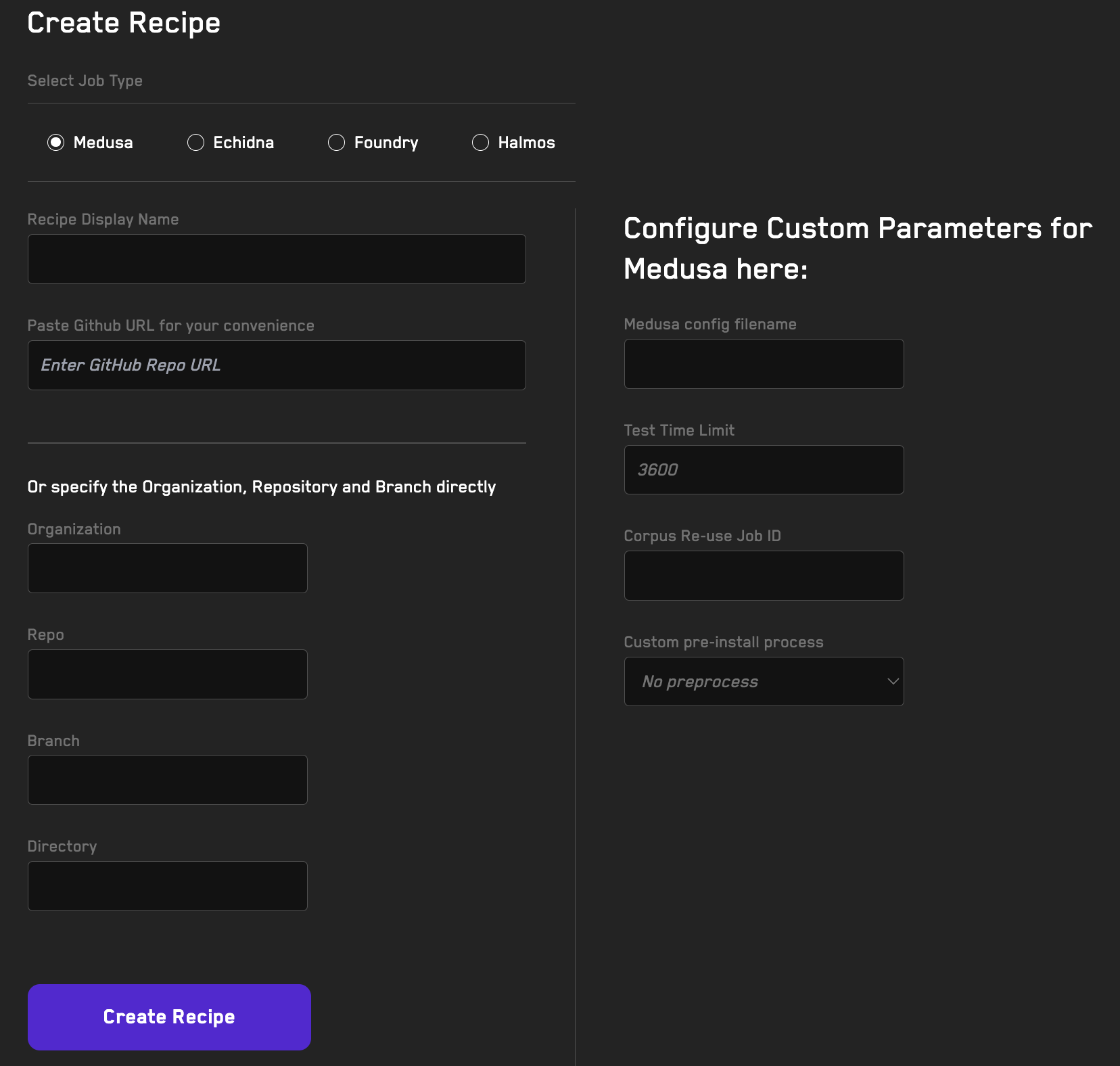
Task: Click the Branch label text
Action: (53, 741)
